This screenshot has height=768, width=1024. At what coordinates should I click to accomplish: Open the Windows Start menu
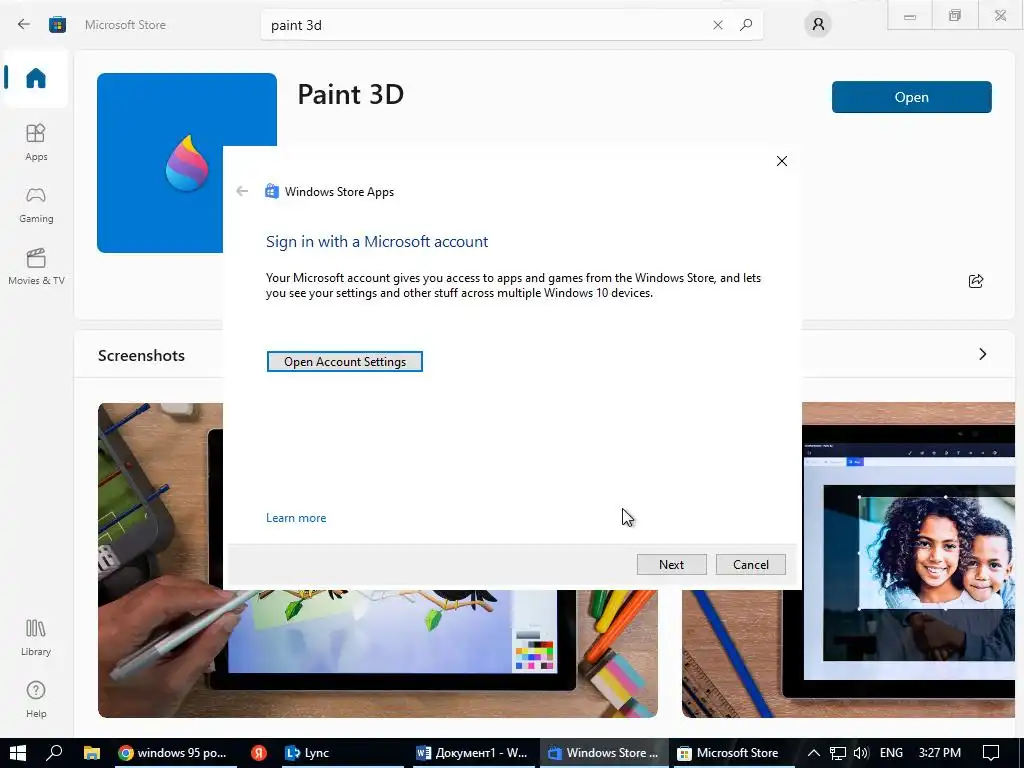pyautogui.click(x=18, y=753)
